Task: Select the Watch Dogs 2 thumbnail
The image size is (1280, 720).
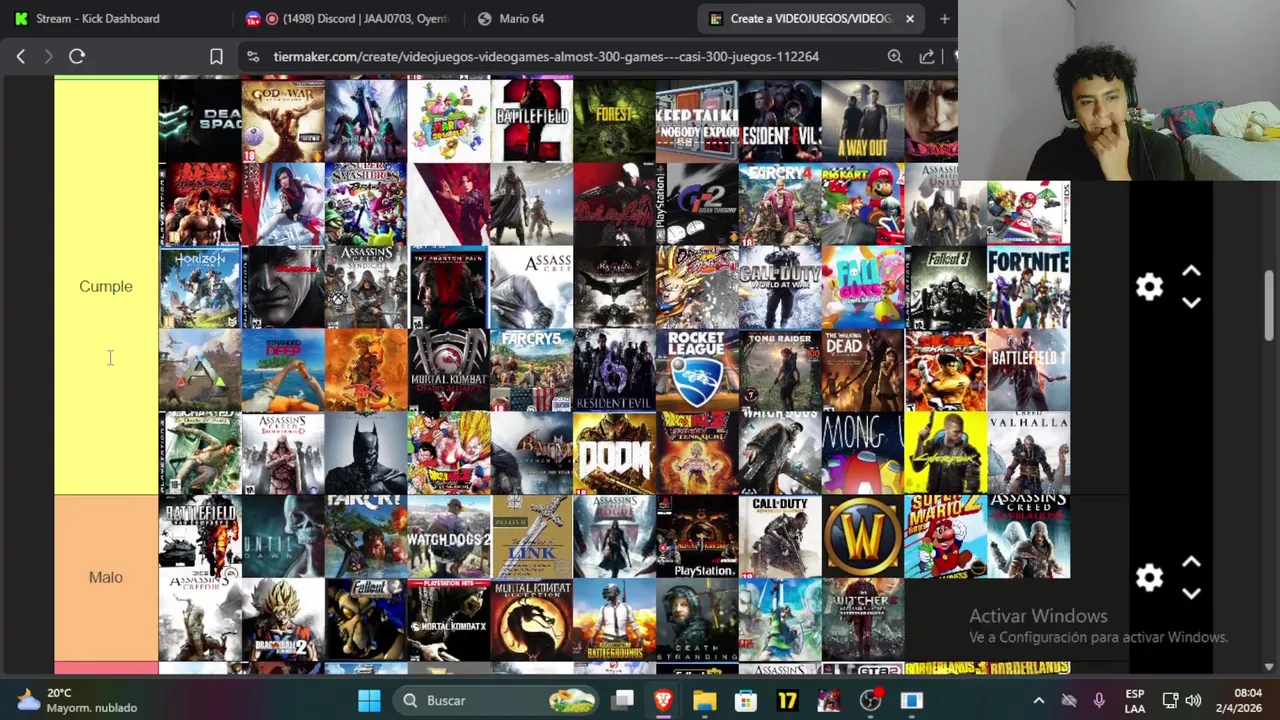Action: pos(449,537)
